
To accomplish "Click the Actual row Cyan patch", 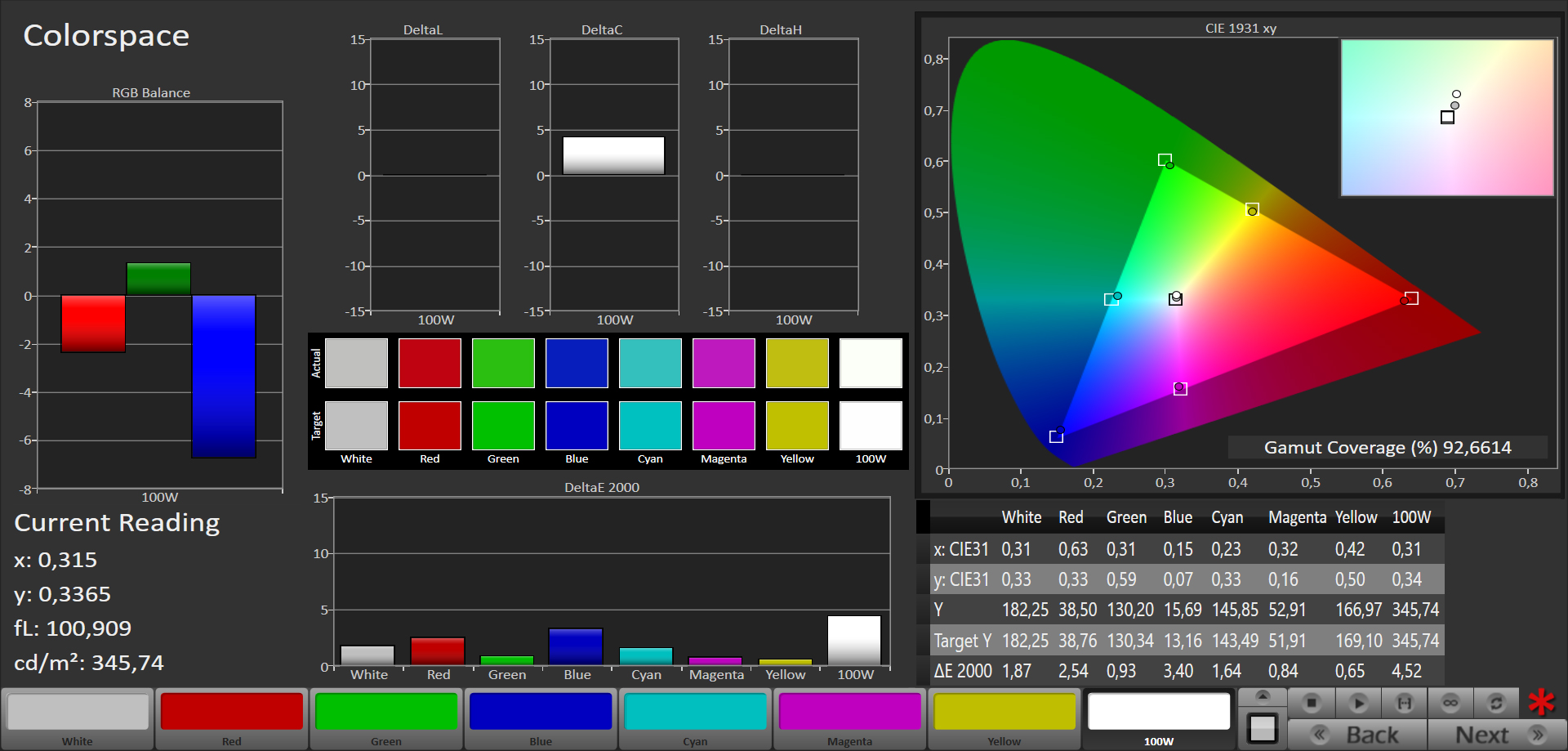I will (650, 363).
